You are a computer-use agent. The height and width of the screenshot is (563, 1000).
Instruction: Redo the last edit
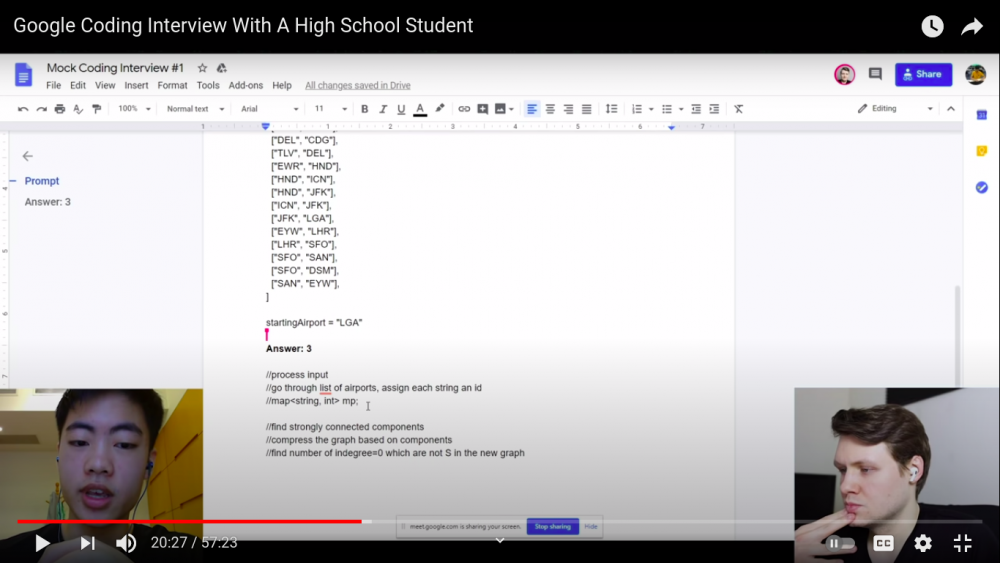coord(41,109)
